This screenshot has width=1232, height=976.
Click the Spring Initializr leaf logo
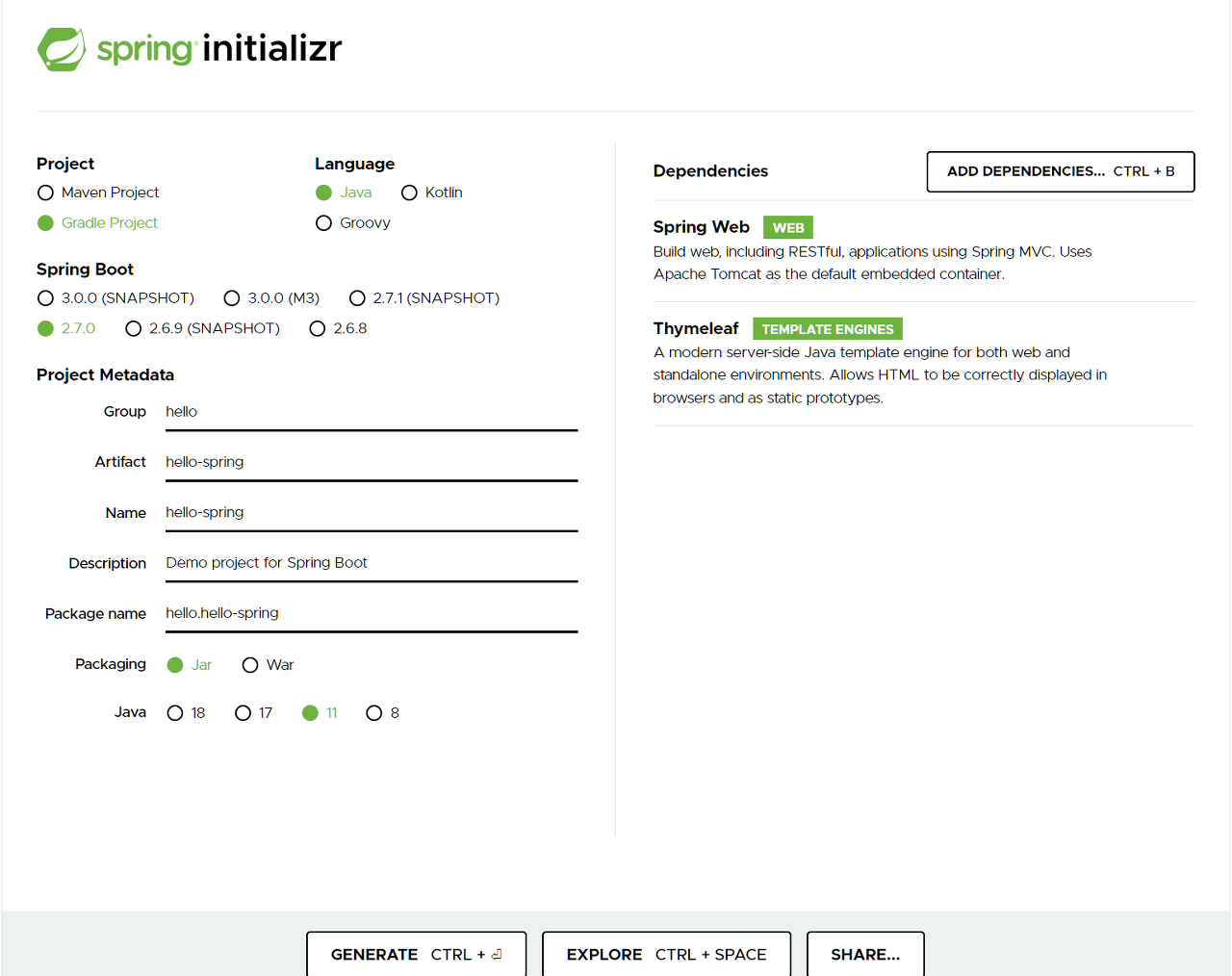(x=62, y=49)
